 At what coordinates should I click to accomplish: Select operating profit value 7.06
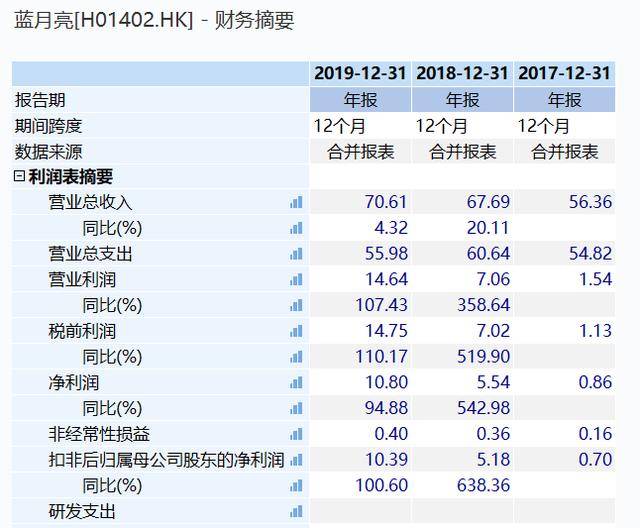pyautogui.click(x=493, y=280)
